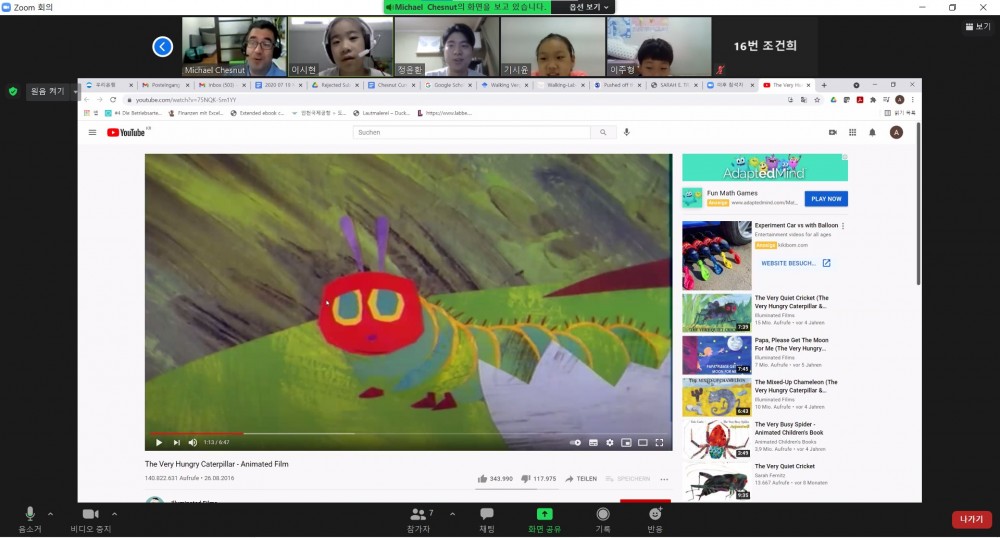Image resolution: width=1000 pixels, height=538 pixels.
Task: Expand video options arrow beside 비디오 중지
Action: point(114,514)
